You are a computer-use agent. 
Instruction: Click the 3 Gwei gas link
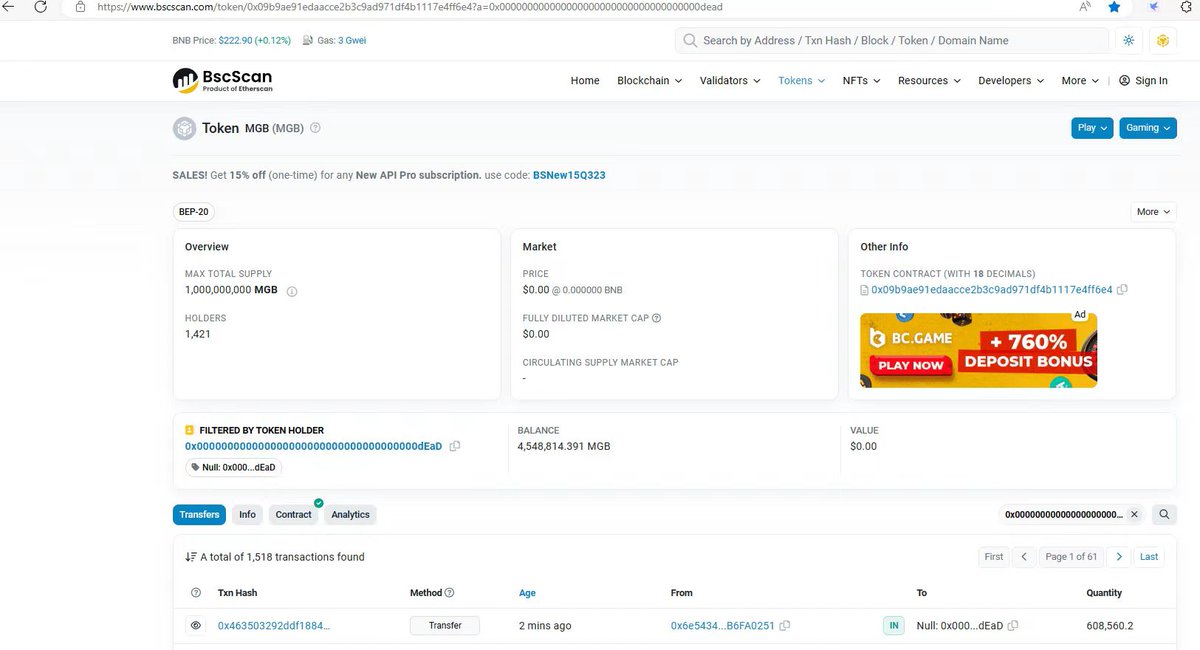click(x=354, y=41)
